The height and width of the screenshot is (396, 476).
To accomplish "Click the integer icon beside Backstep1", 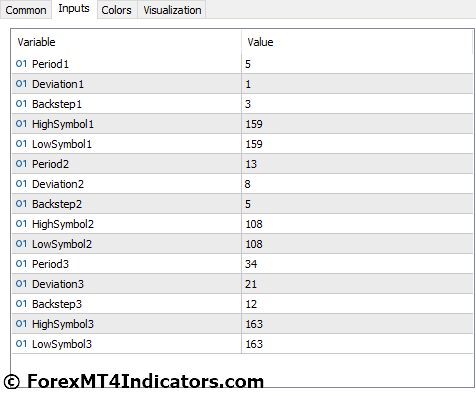I will (x=21, y=104).
